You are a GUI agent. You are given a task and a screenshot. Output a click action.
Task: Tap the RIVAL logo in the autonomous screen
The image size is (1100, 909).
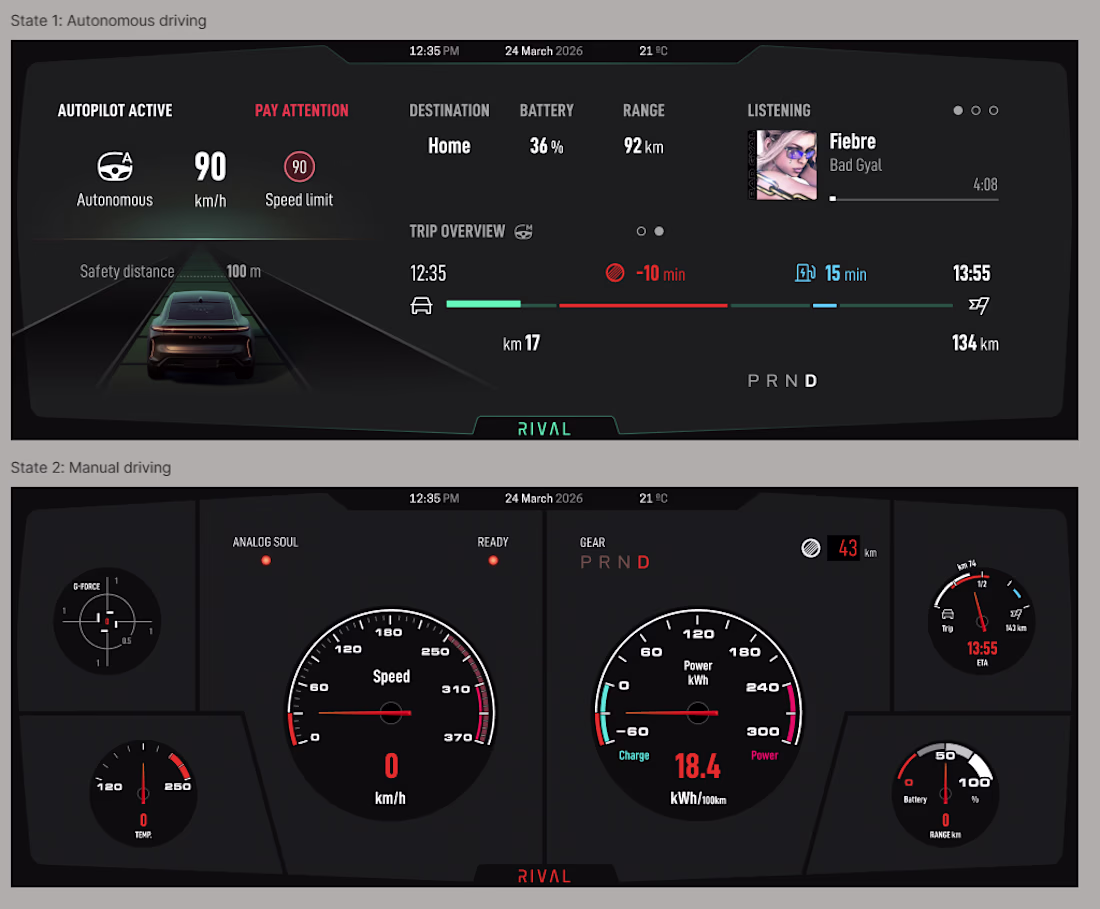(544, 429)
